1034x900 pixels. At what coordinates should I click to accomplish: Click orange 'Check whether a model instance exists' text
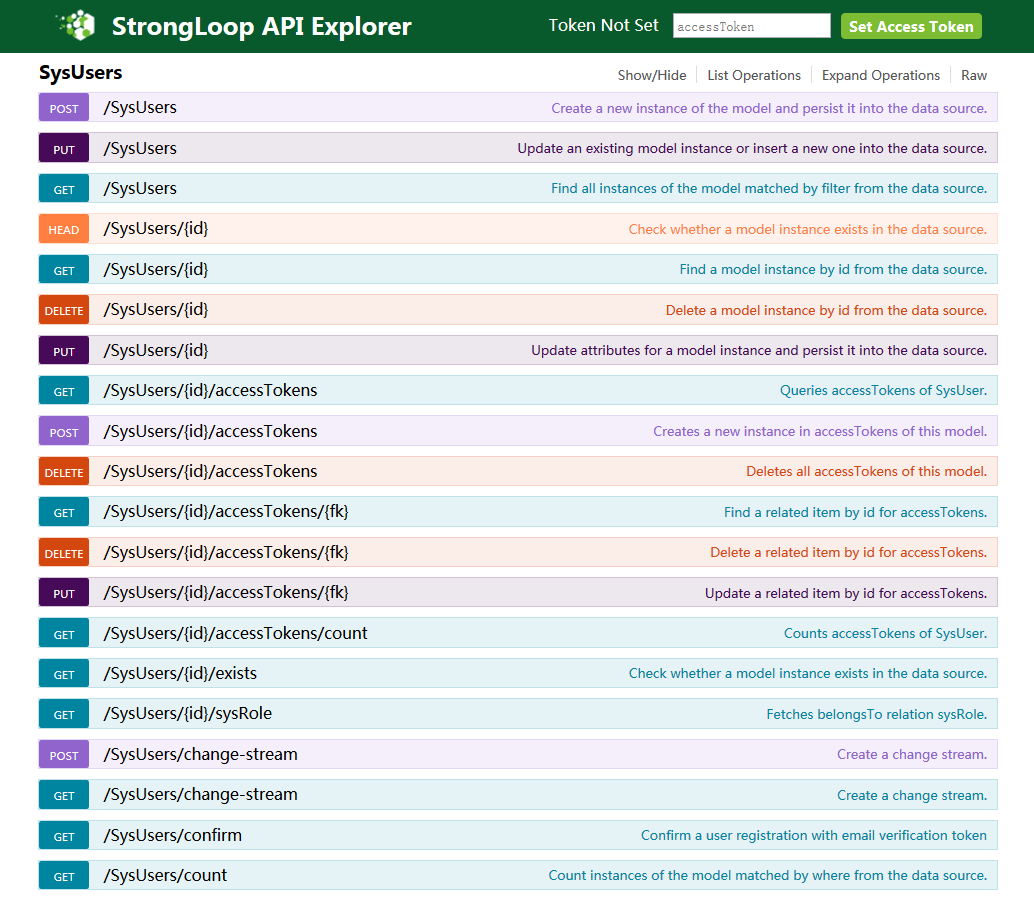[807, 229]
